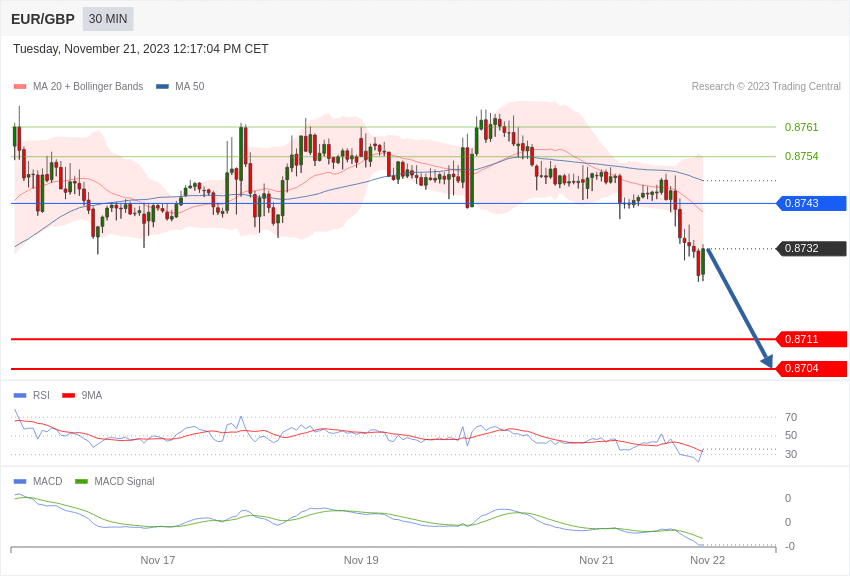The image size is (850, 576).
Task: Click the MACD Signal legend swatch
Action: click(x=81, y=481)
